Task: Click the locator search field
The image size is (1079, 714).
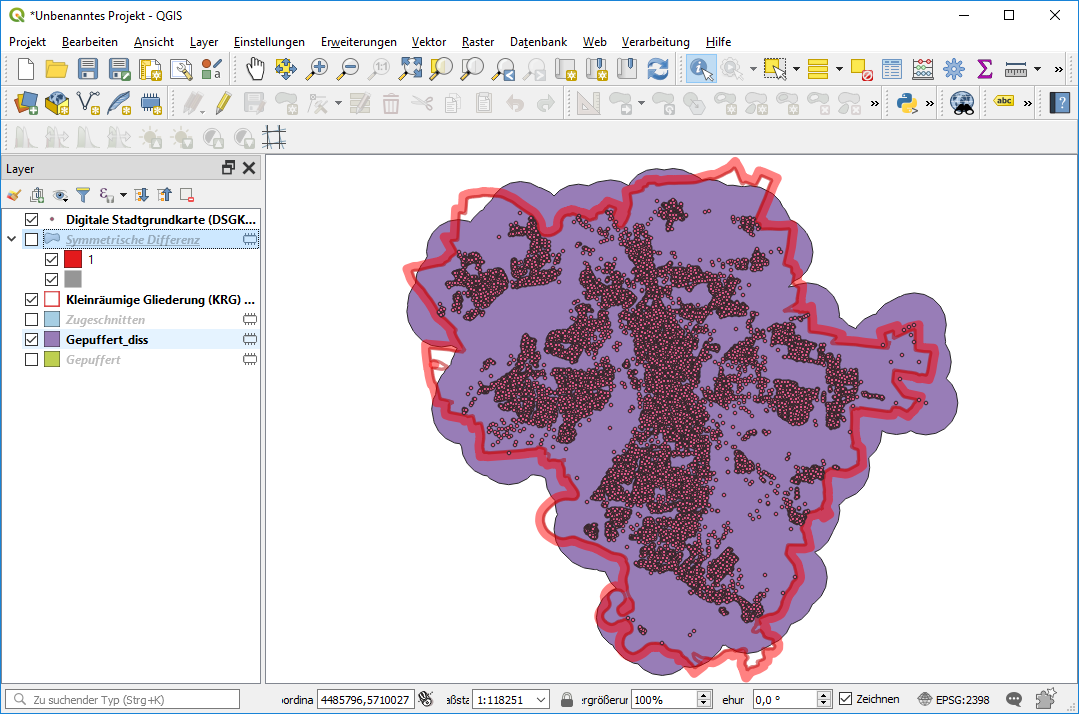Action: click(x=124, y=699)
